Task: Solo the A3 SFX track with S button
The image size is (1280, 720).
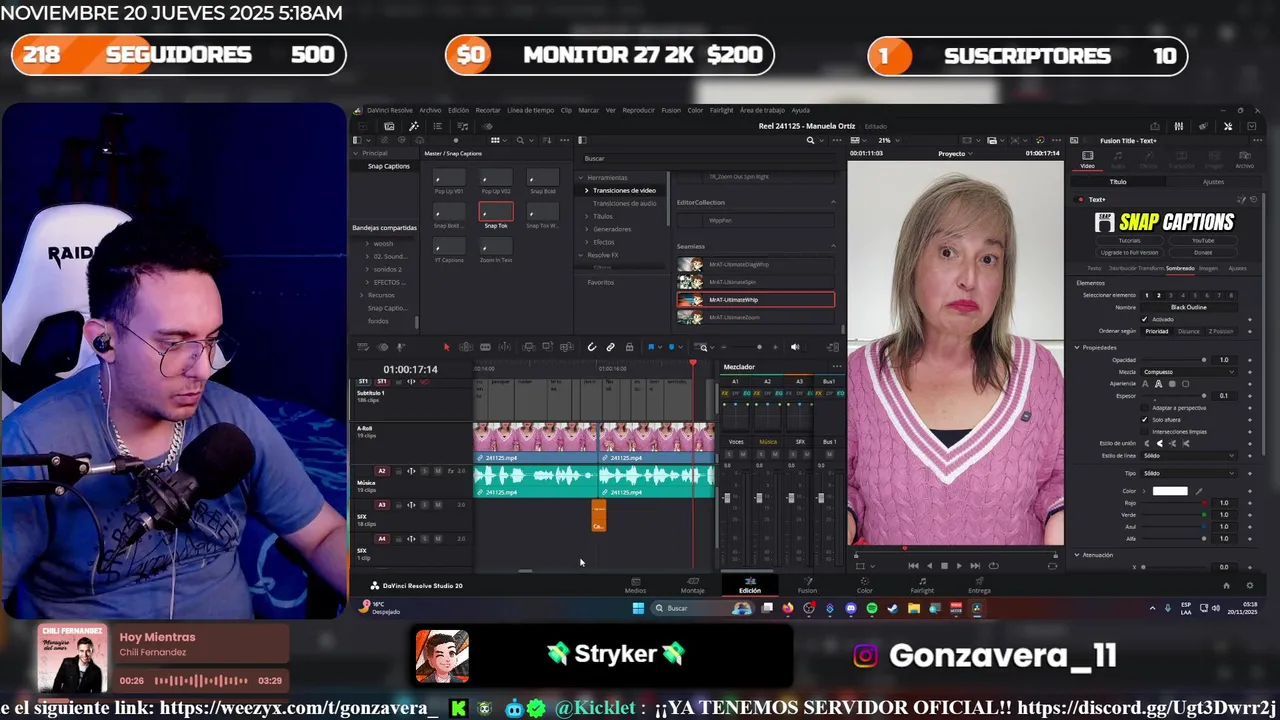Action: click(424, 505)
